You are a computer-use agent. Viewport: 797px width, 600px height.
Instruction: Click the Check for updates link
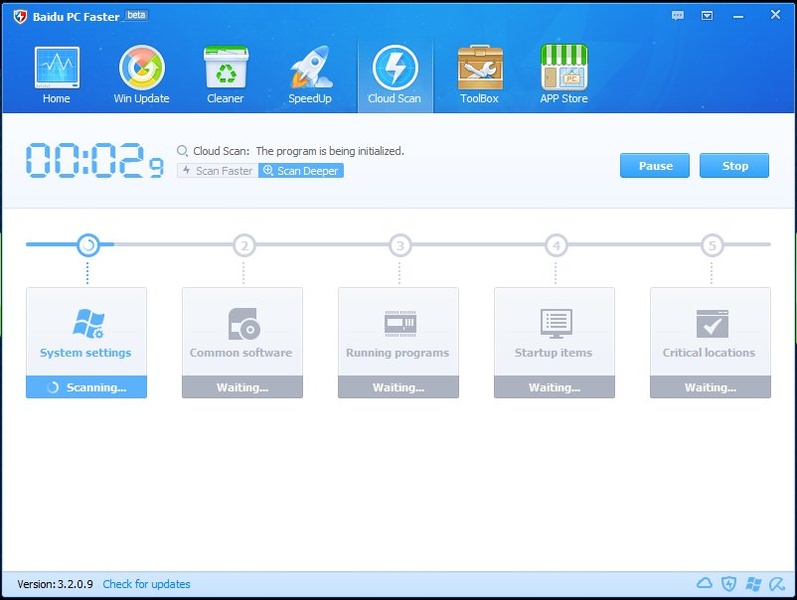coord(146,584)
